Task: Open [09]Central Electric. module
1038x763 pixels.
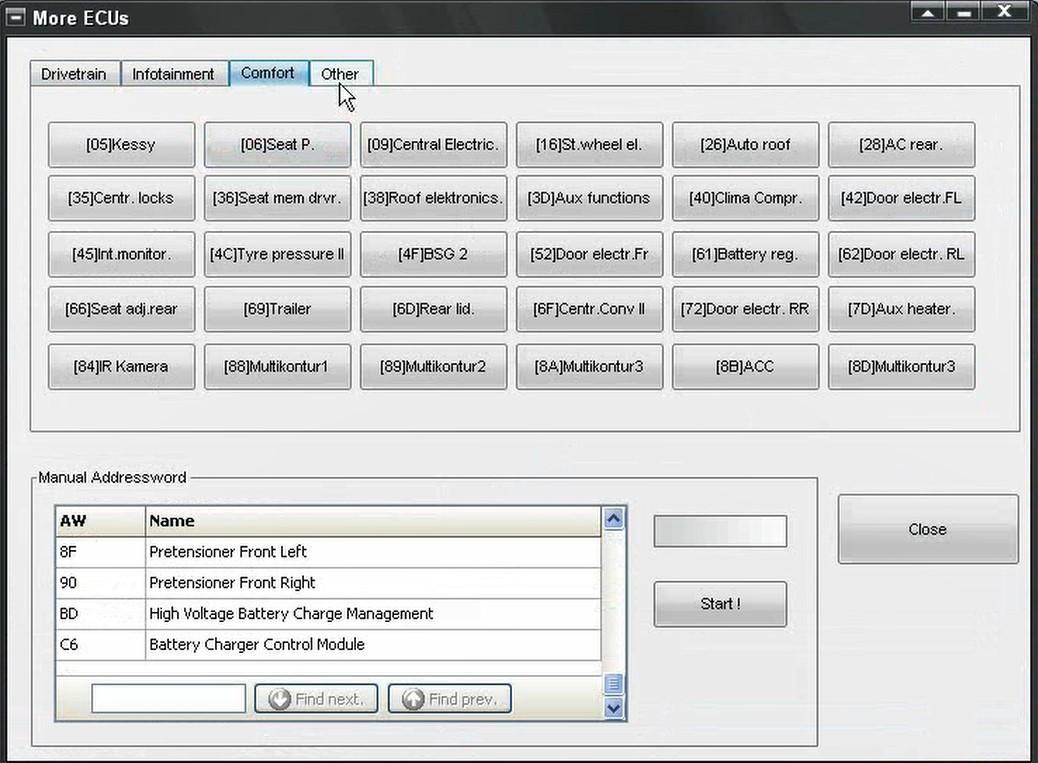Action: tap(433, 145)
